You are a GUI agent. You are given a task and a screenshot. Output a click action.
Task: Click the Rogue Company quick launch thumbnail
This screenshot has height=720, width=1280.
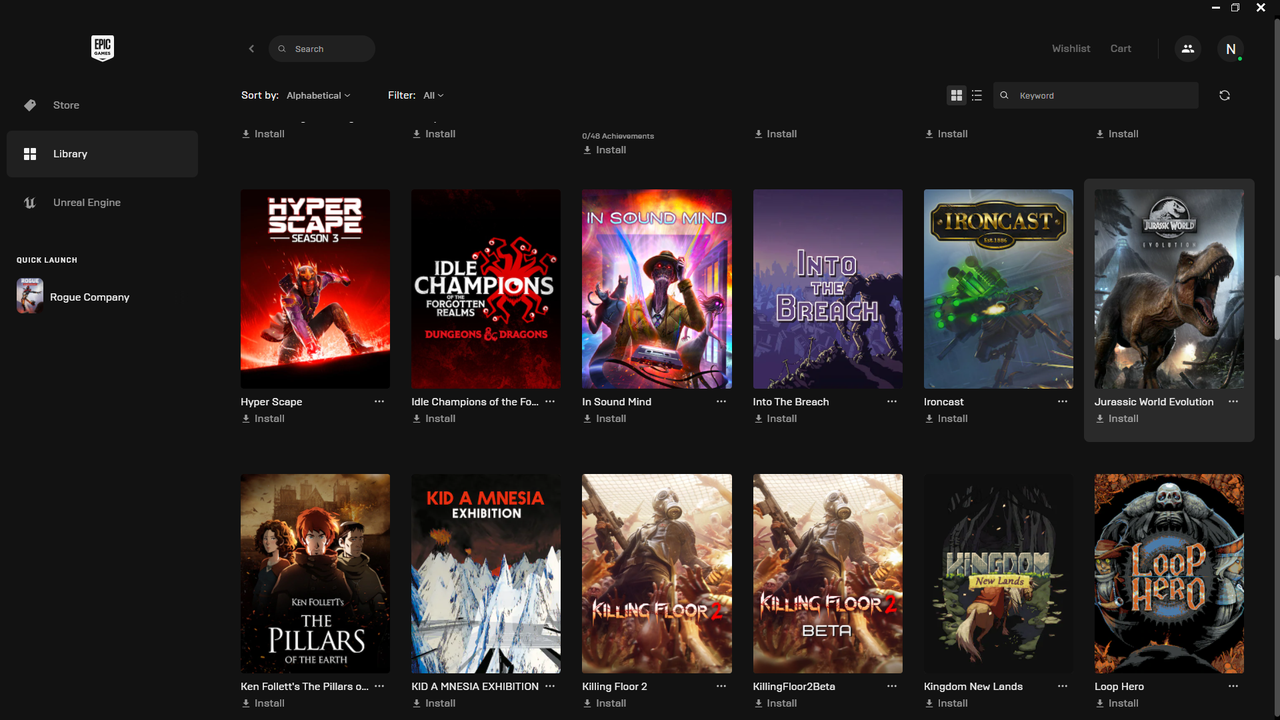tap(30, 296)
